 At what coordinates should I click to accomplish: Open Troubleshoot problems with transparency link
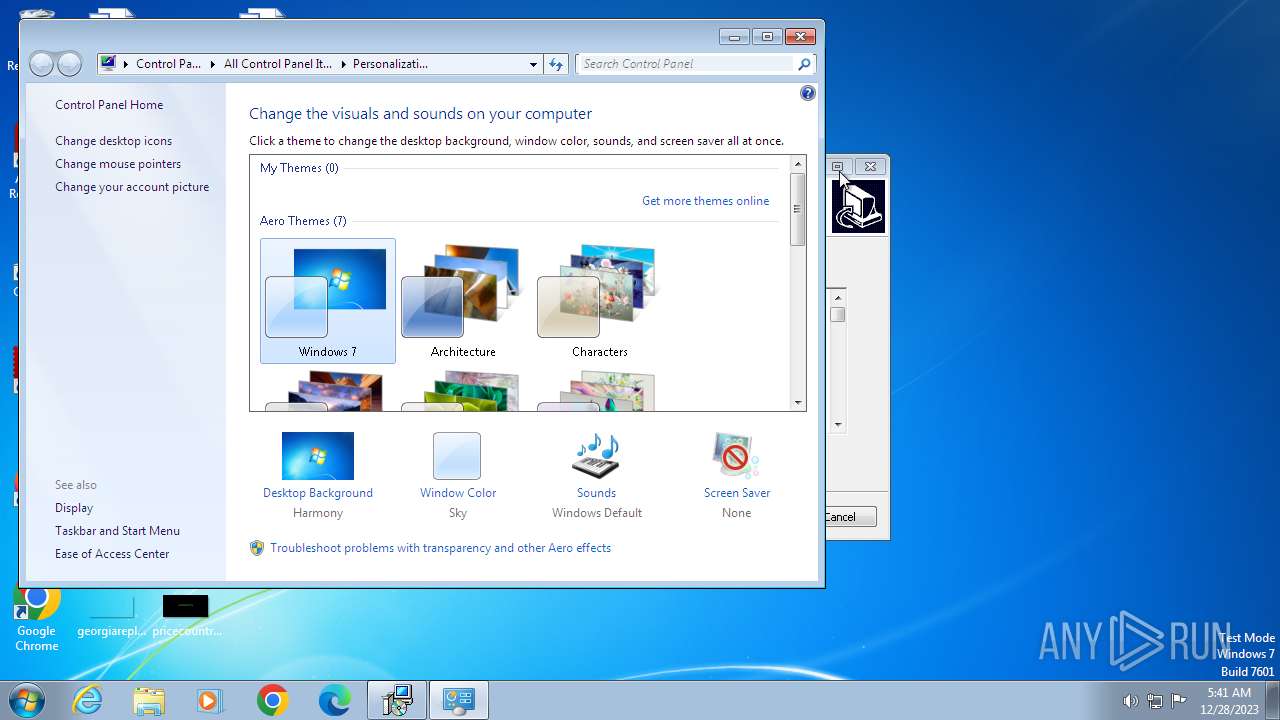click(440, 548)
